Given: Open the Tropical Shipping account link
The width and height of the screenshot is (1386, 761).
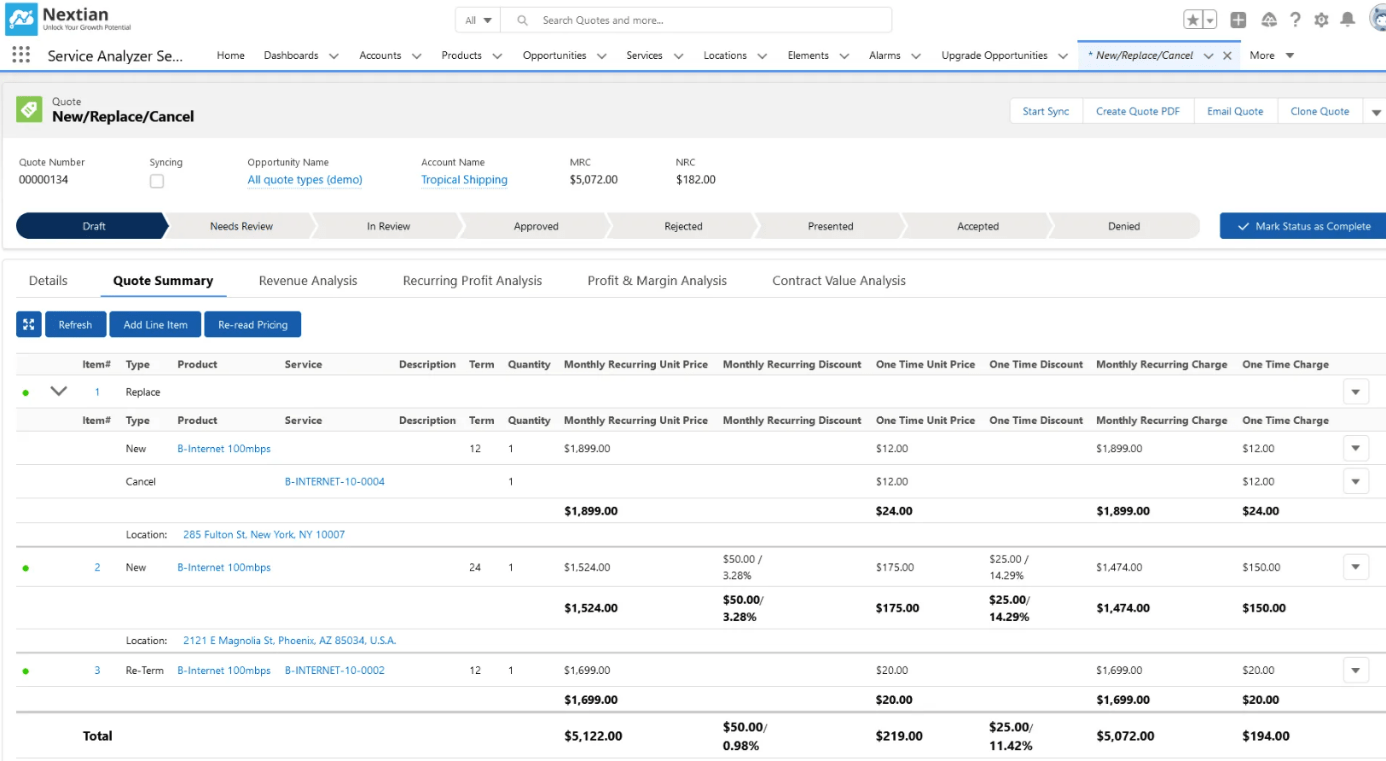Looking at the screenshot, I should [x=464, y=180].
